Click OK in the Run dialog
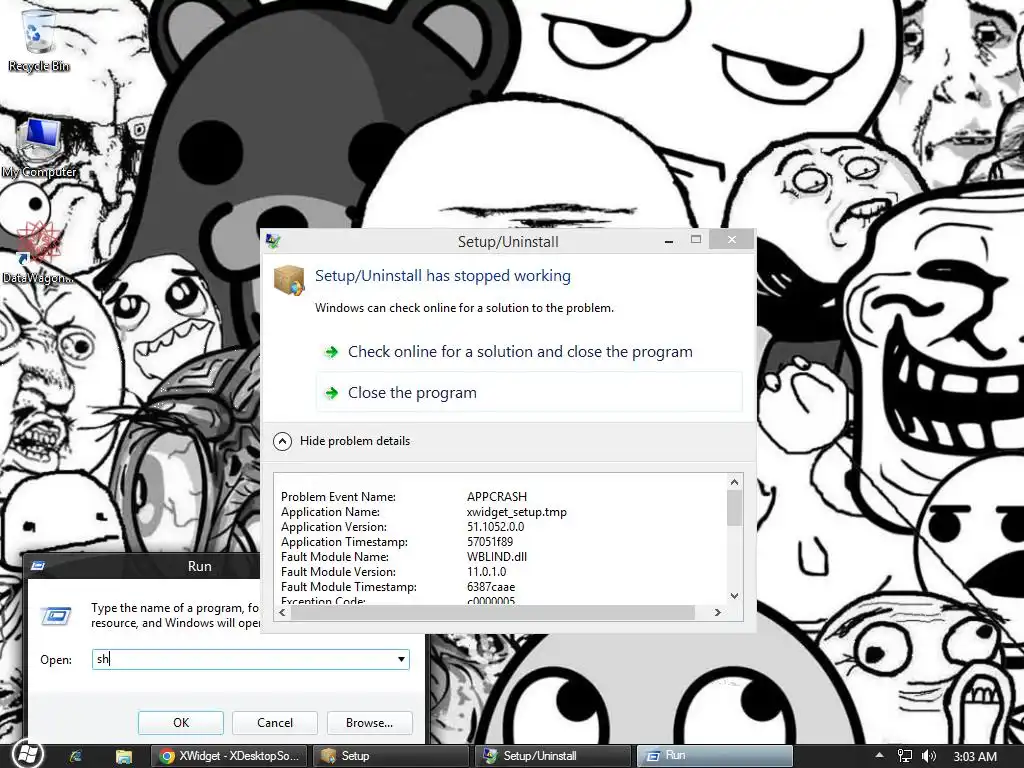Image resolution: width=1024 pixels, height=768 pixels. pyautogui.click(x=181, y=723)
